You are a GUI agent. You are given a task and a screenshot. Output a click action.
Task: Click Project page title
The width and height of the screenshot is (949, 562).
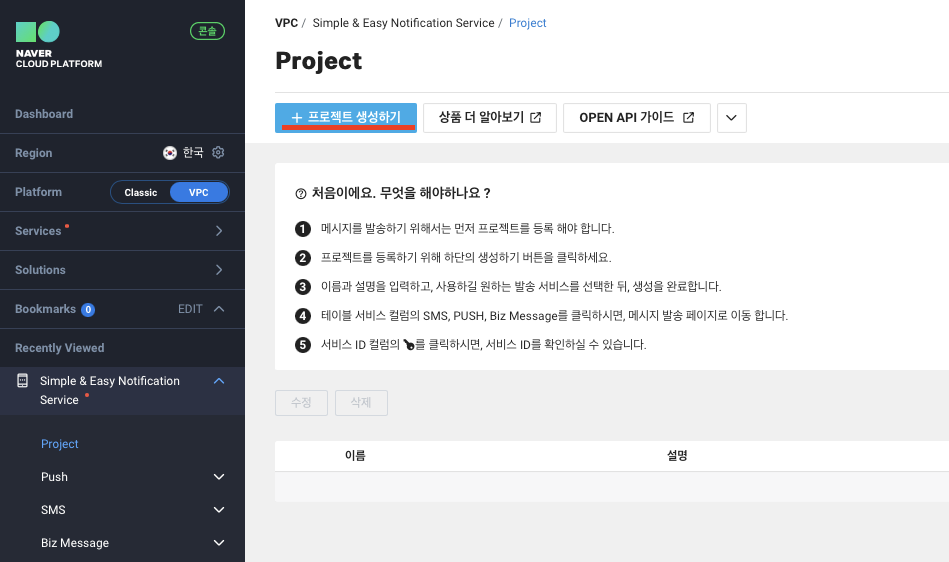coord(318,60)
